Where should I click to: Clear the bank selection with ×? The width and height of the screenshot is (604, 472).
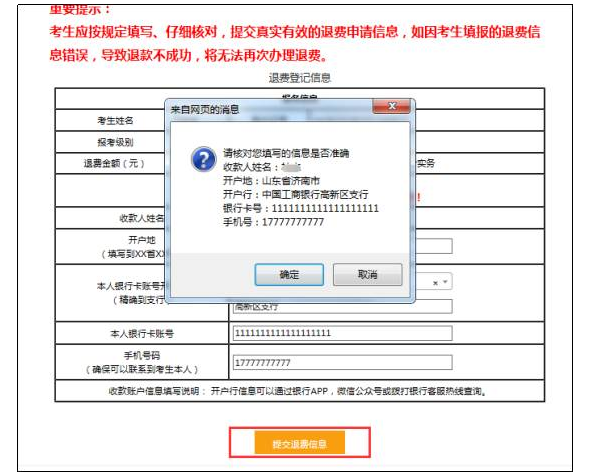pos(435,282)
